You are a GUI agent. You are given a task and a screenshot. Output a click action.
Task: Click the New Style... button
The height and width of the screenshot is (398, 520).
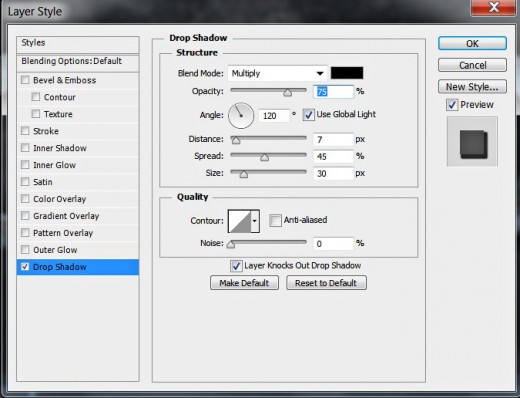point(472,87)
